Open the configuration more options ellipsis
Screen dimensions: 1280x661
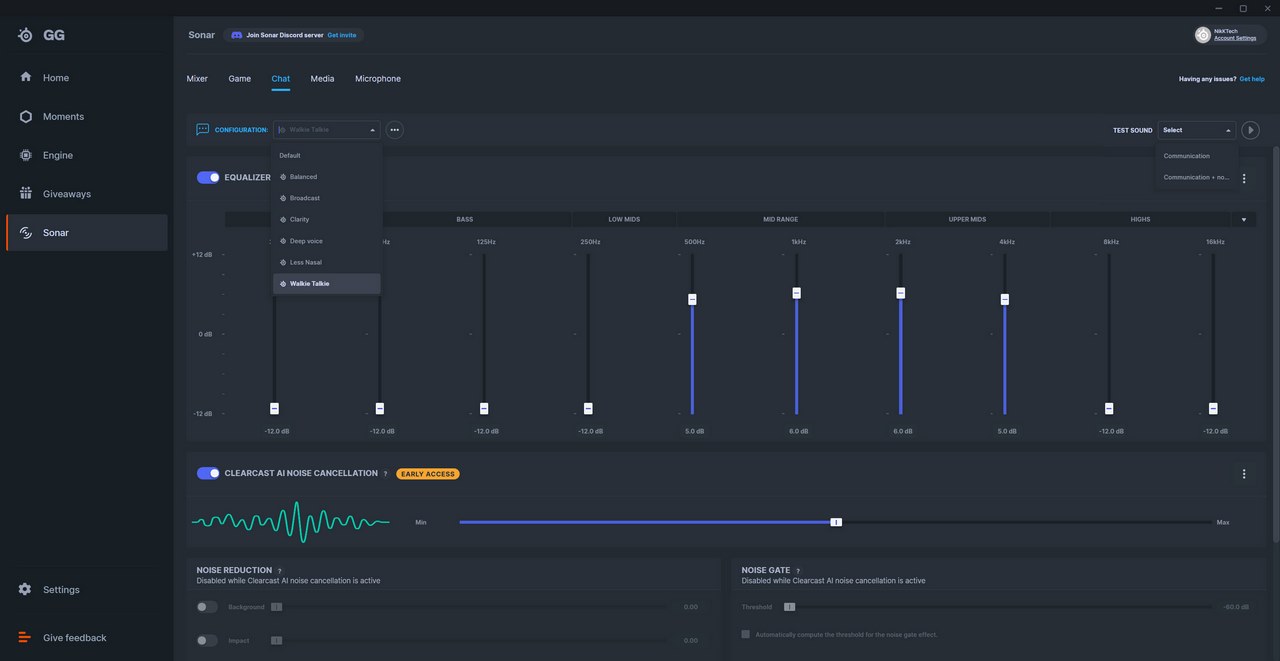tap(395, 130)
